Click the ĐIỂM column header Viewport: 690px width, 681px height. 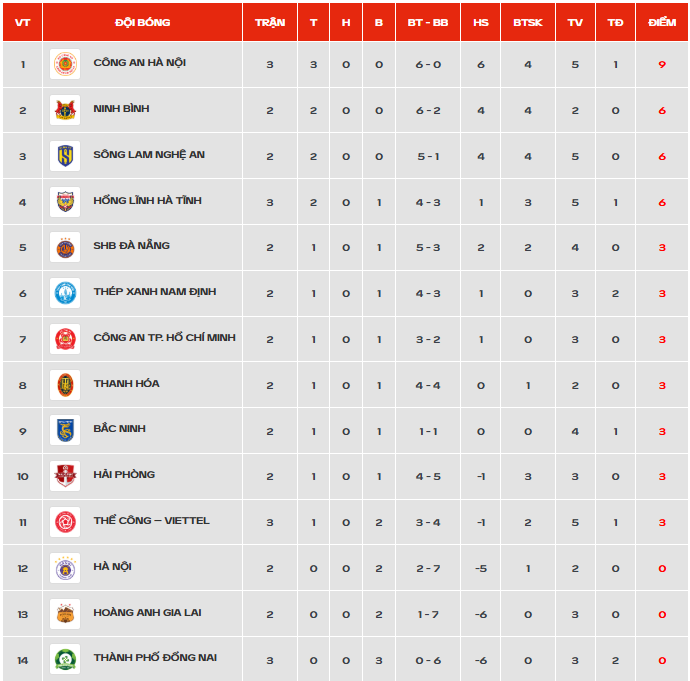(x=662, y=22)
